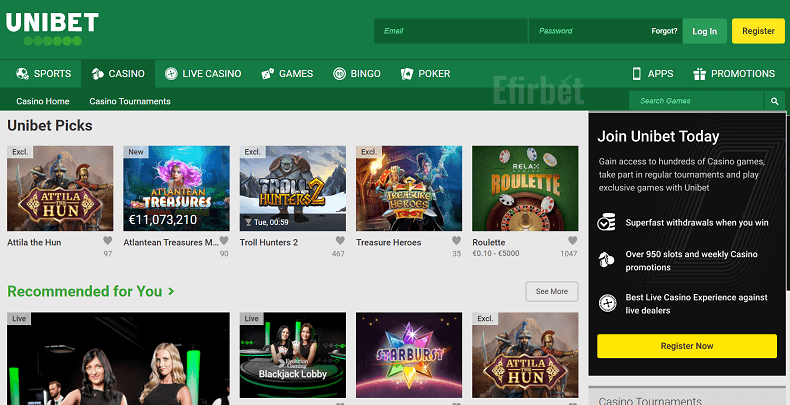Open the Bingo section
This screenshot has width=790, height=405.
[x=358, y=73]
